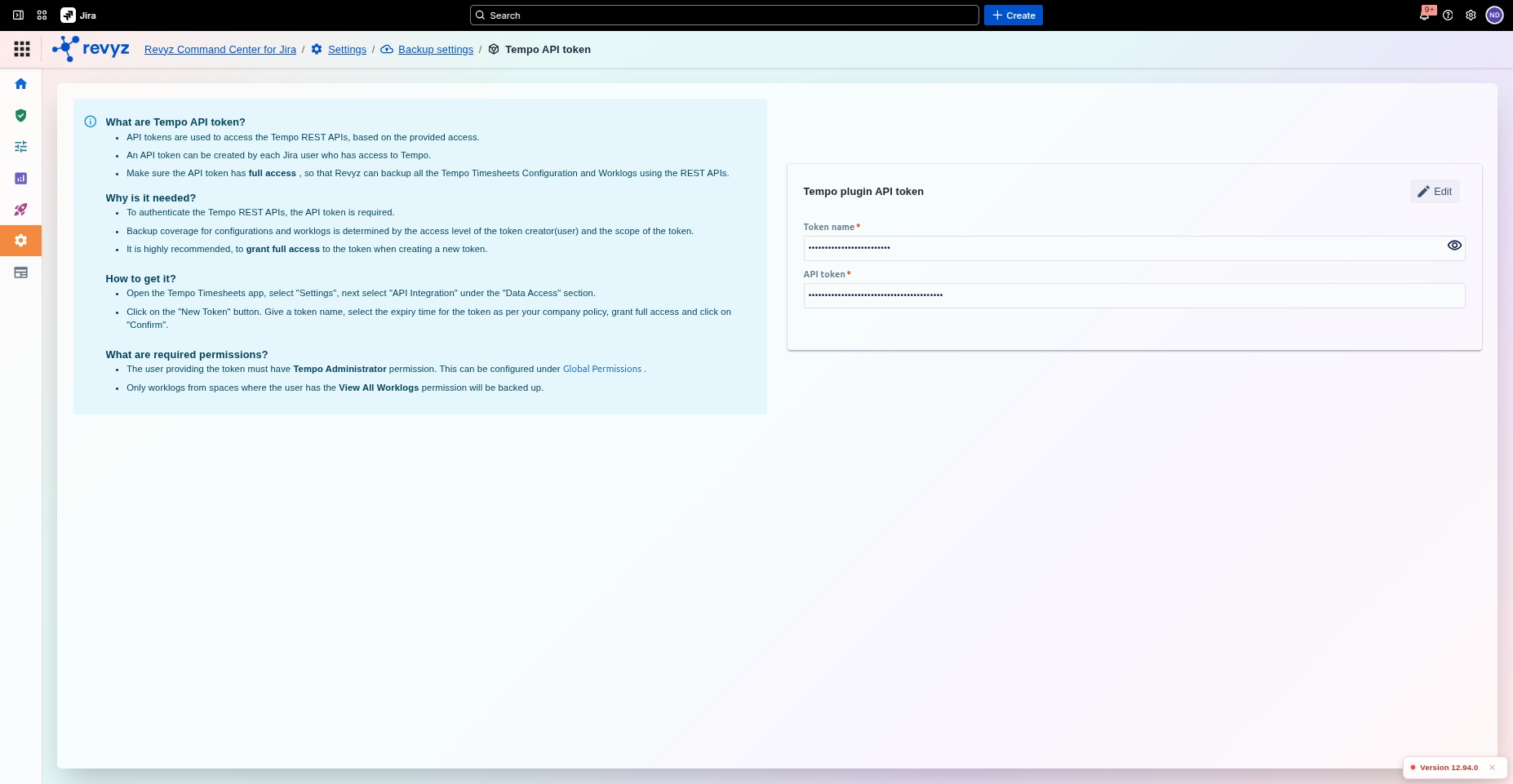This screenshot has height=784, width=1513.
Task: Dismiss the Version 12.94.0 badge
Action: [1492, 768]
